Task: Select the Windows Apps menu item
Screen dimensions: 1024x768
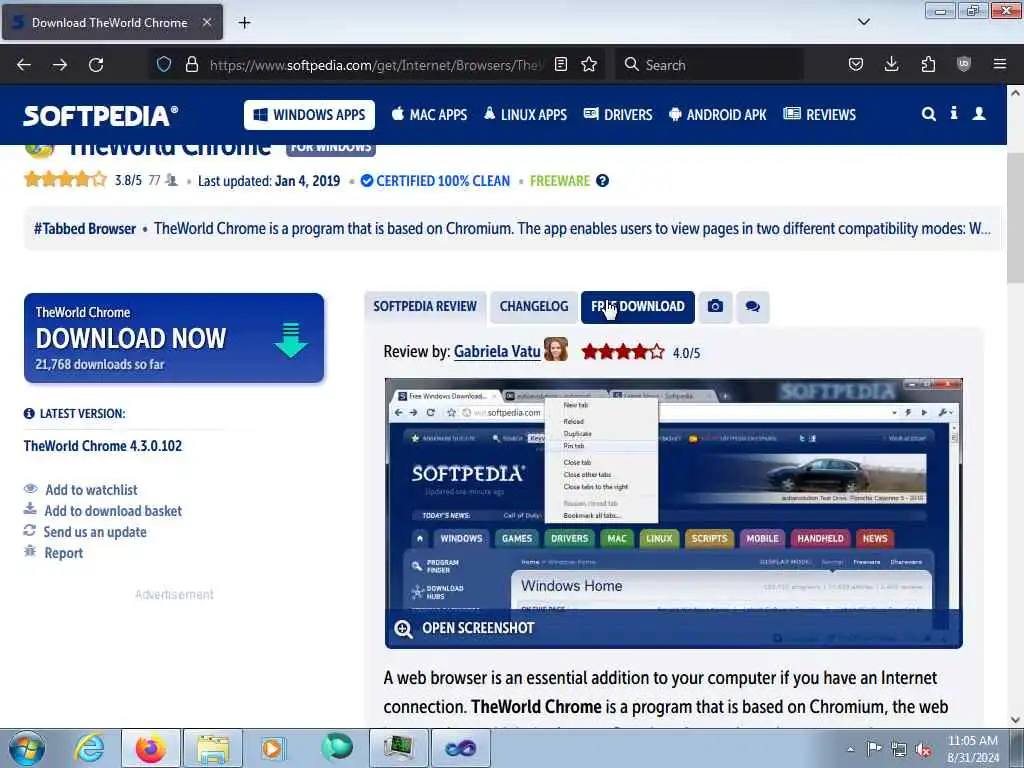Action: click(310, 115)
